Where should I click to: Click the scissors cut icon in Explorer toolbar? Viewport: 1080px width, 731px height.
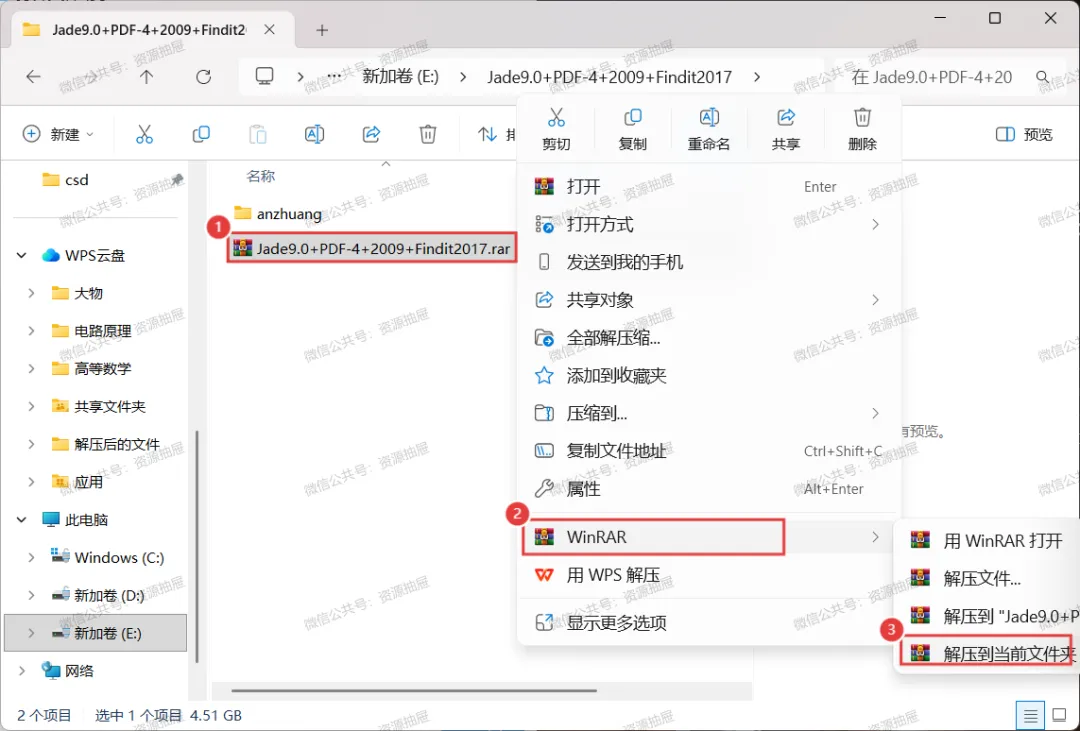pos(144,134)
